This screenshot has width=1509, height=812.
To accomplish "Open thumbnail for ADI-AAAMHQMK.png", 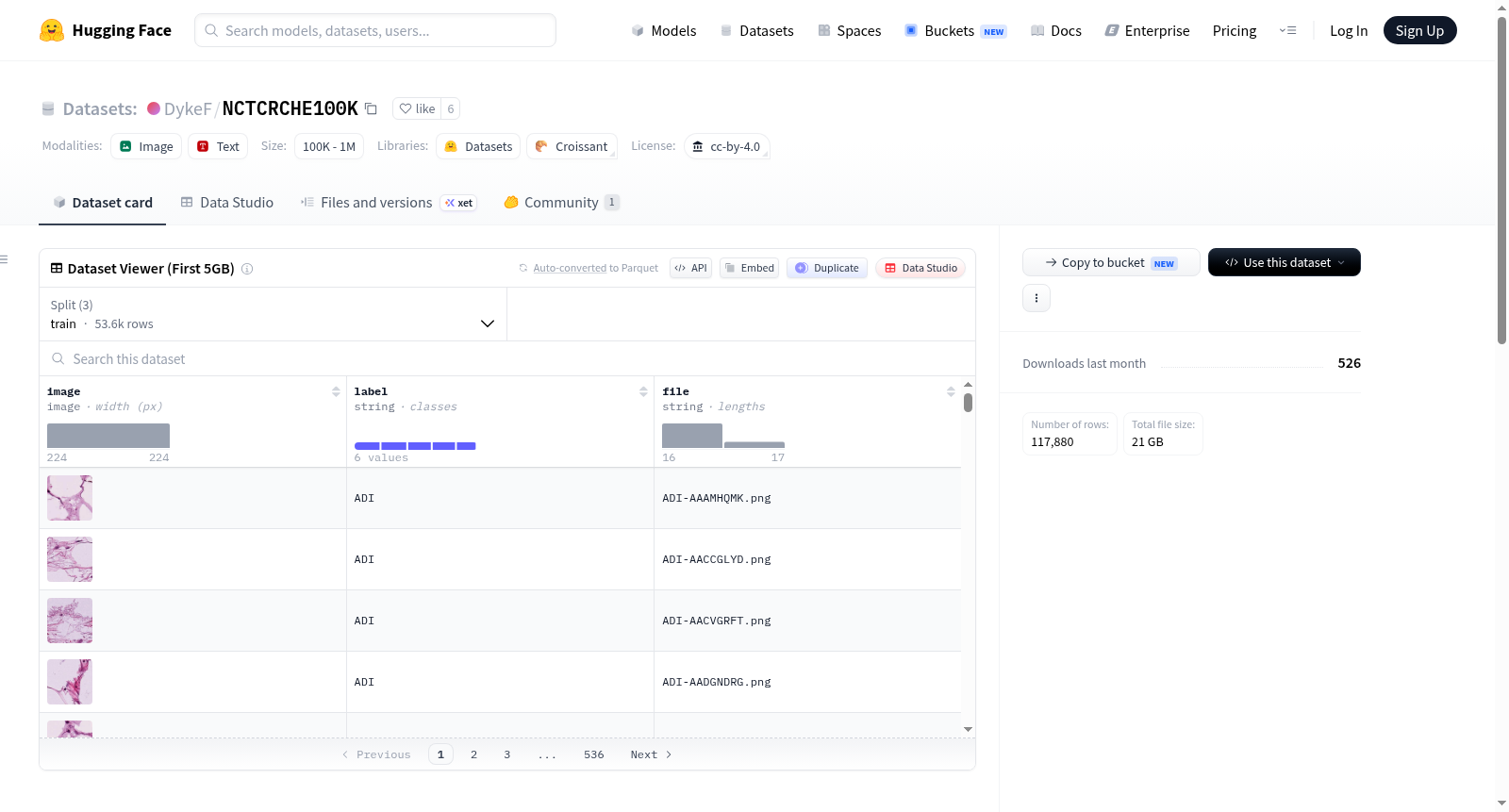I will point(70,498).
